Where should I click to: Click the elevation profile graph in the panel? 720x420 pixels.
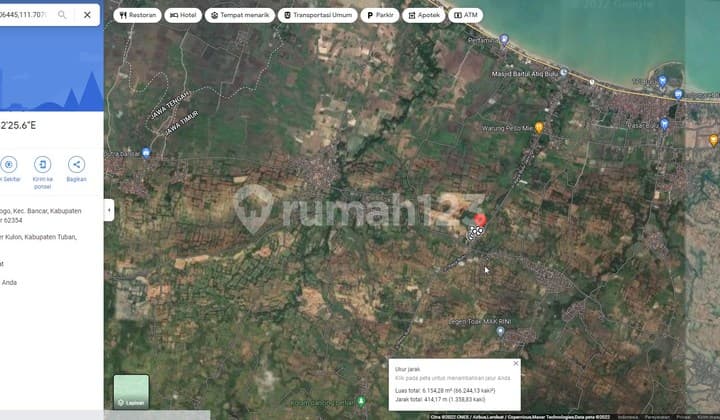pos(52,69)
